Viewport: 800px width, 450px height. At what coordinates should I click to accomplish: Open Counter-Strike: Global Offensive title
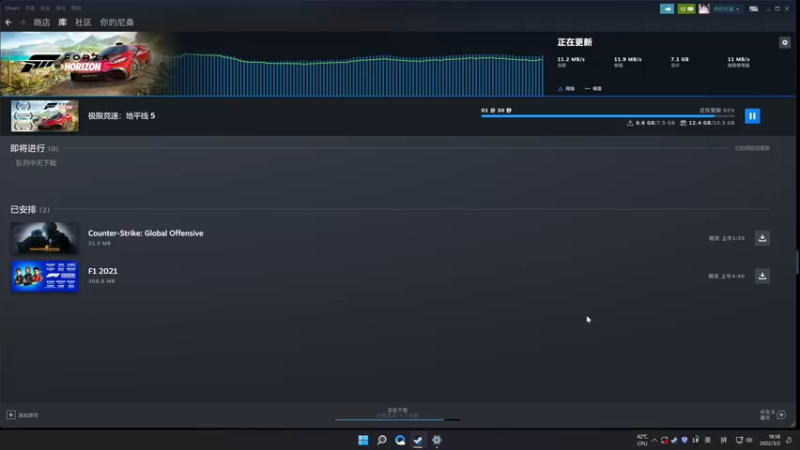click(145, 233)
